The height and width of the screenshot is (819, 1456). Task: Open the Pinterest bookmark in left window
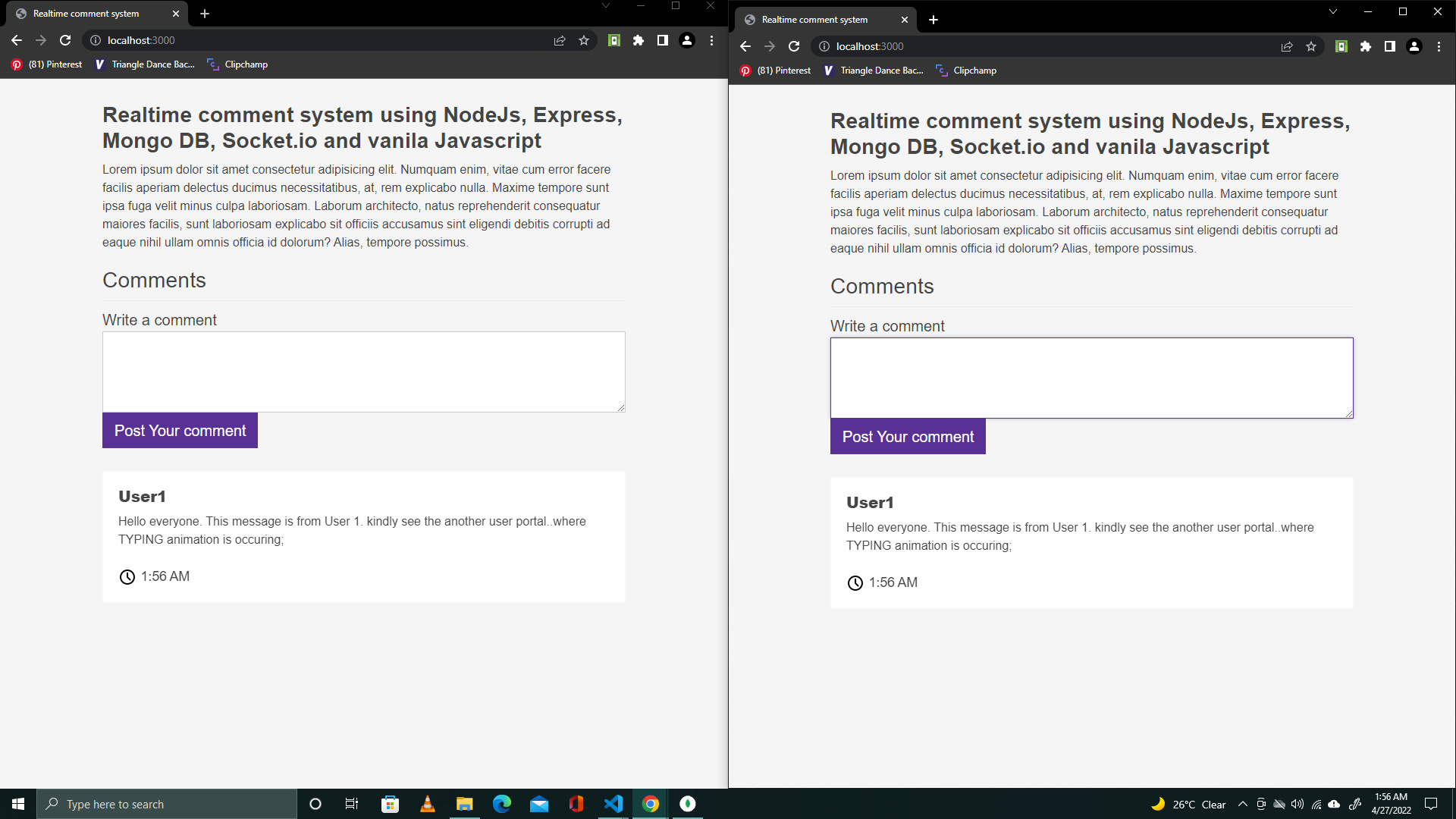pos(46,64)
